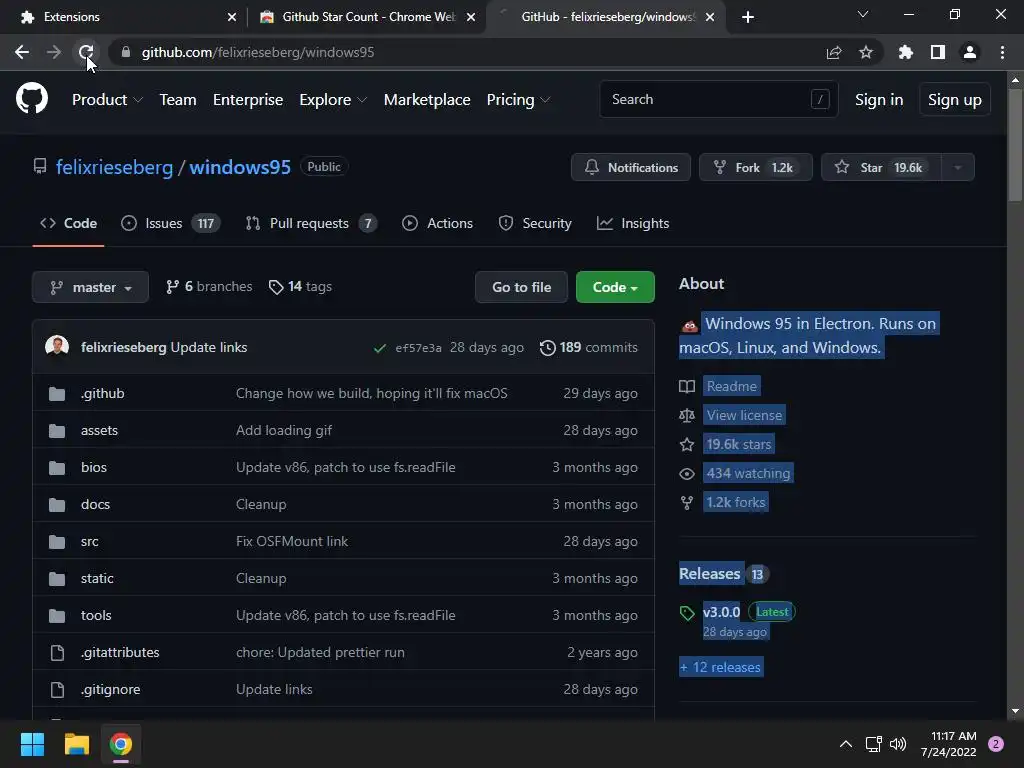Open the Readme link in About
Screen dimensions: 1024x768
coord(731,387)
